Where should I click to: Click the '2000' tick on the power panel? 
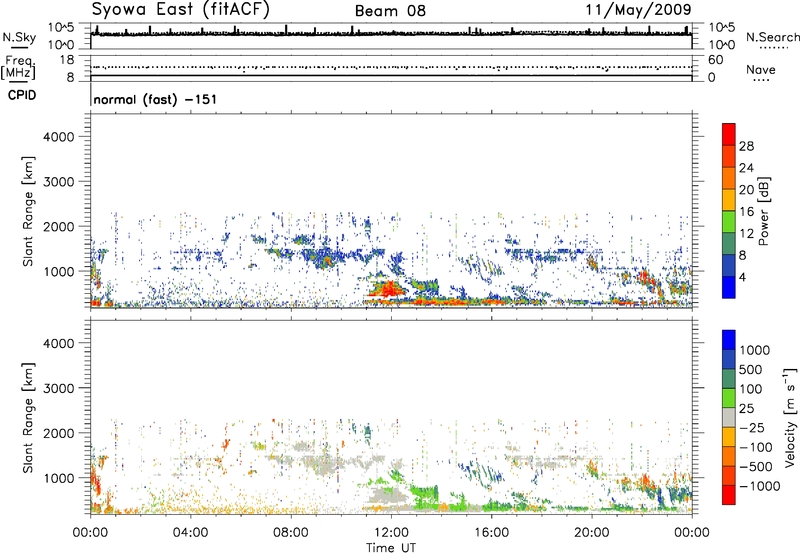tap(58, 226)
